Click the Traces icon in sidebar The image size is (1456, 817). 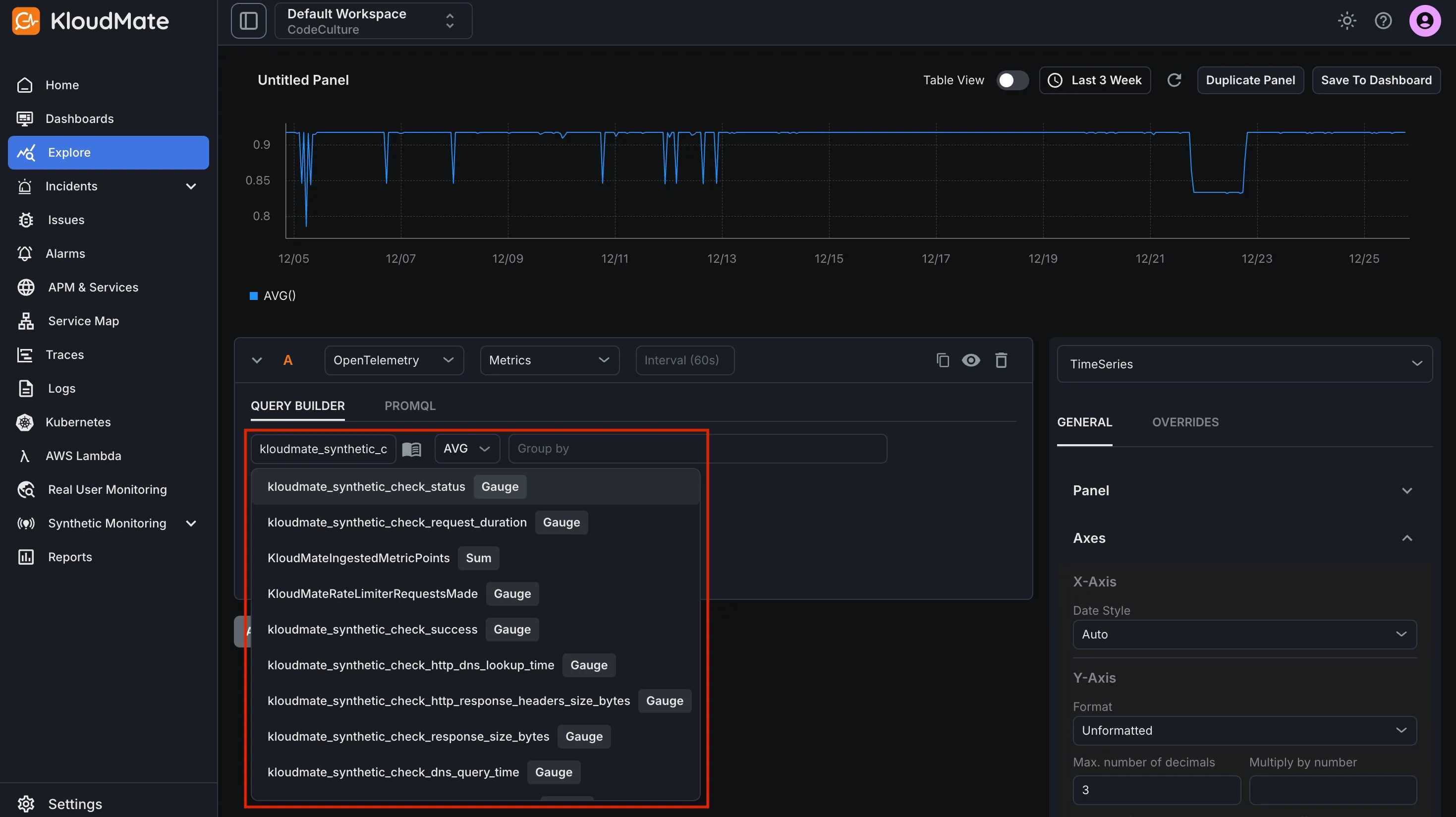coord(25,354)
